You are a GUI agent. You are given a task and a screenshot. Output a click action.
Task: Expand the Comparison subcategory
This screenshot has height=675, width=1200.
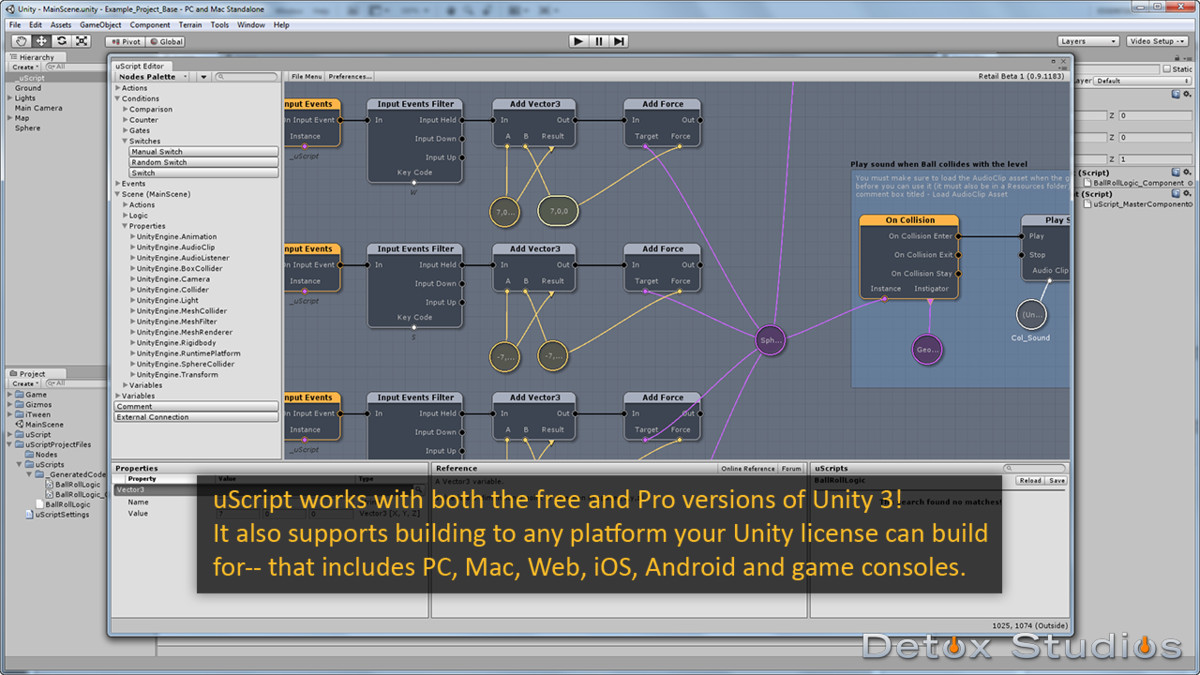[126, 109]
